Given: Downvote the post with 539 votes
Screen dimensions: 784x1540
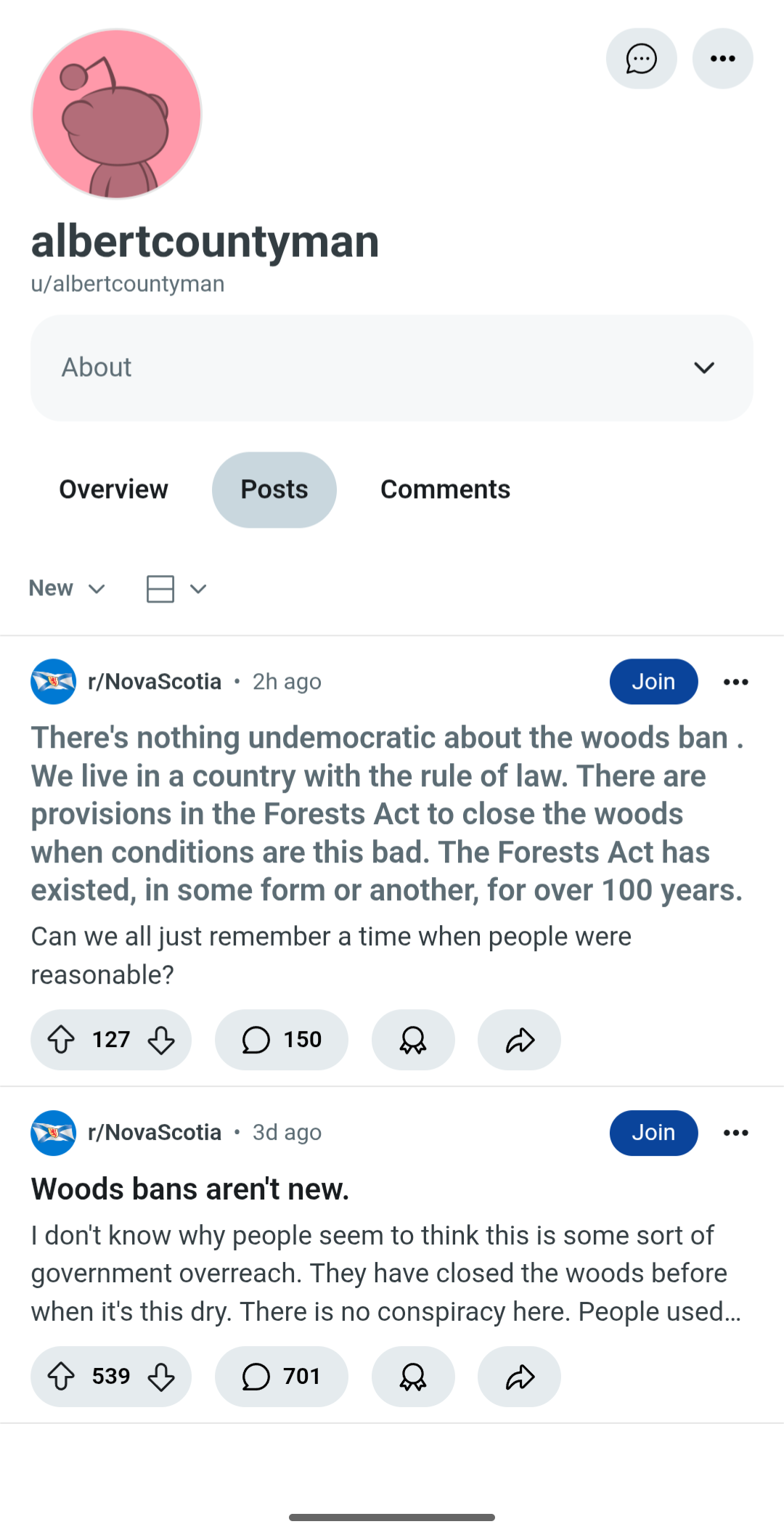Looking at the screenshot, I should [x=160, y=1377].
